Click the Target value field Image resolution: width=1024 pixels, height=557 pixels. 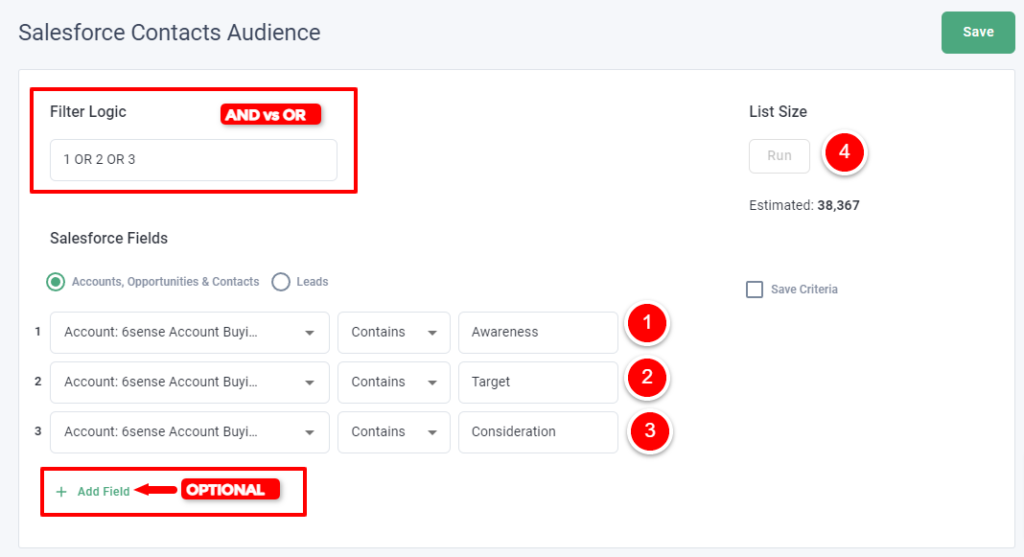pyautogui.click(x=538, y=382)
